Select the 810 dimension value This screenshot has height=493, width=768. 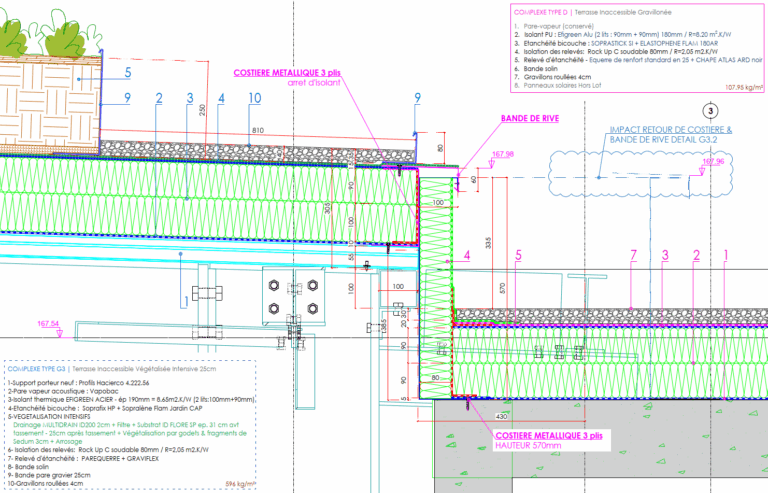tap(258, 131)
